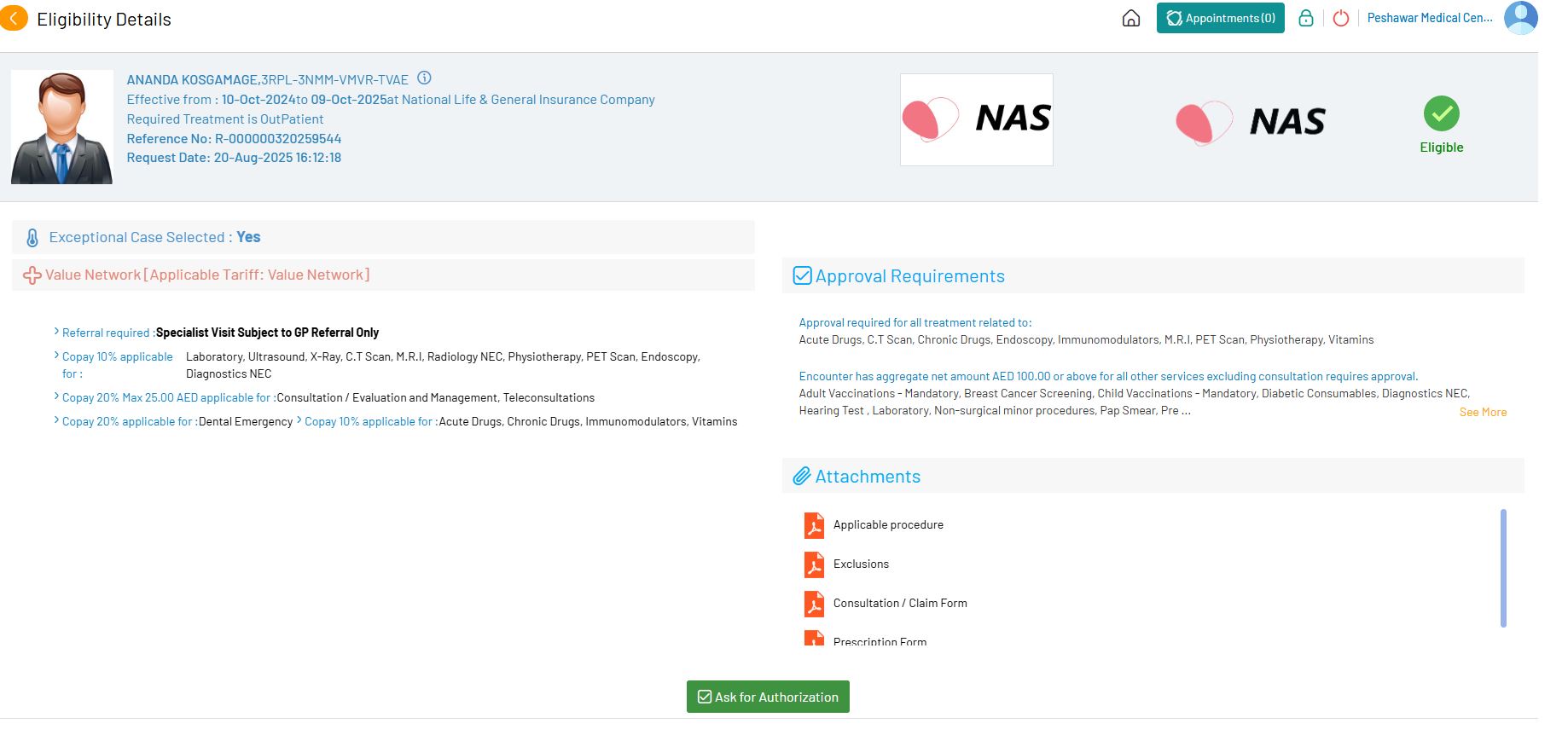Image resolution: width=1568 pixels, height=735 pixels.
Task: Click See More in approval requirements
Action: 1483,412
